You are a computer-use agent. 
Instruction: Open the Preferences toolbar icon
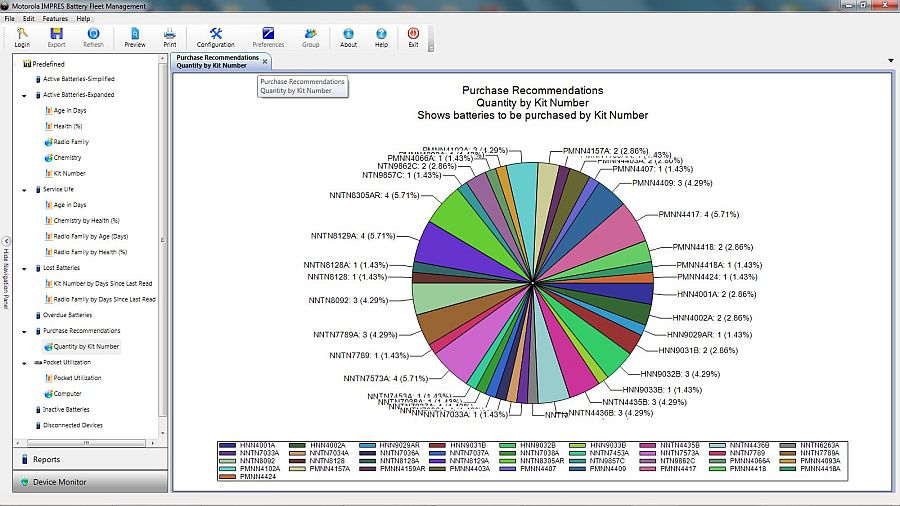coord(268,37)
